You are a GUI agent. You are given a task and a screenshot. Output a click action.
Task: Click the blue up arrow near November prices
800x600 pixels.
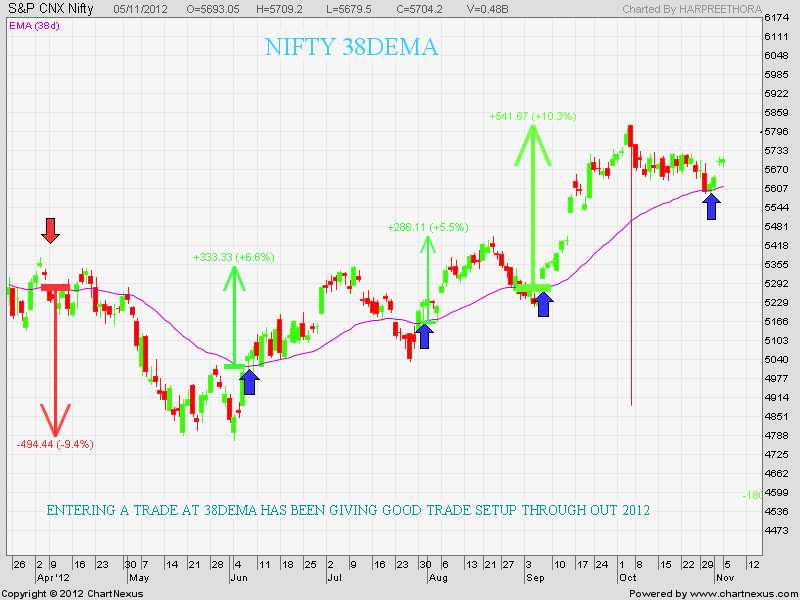[711, 205]
